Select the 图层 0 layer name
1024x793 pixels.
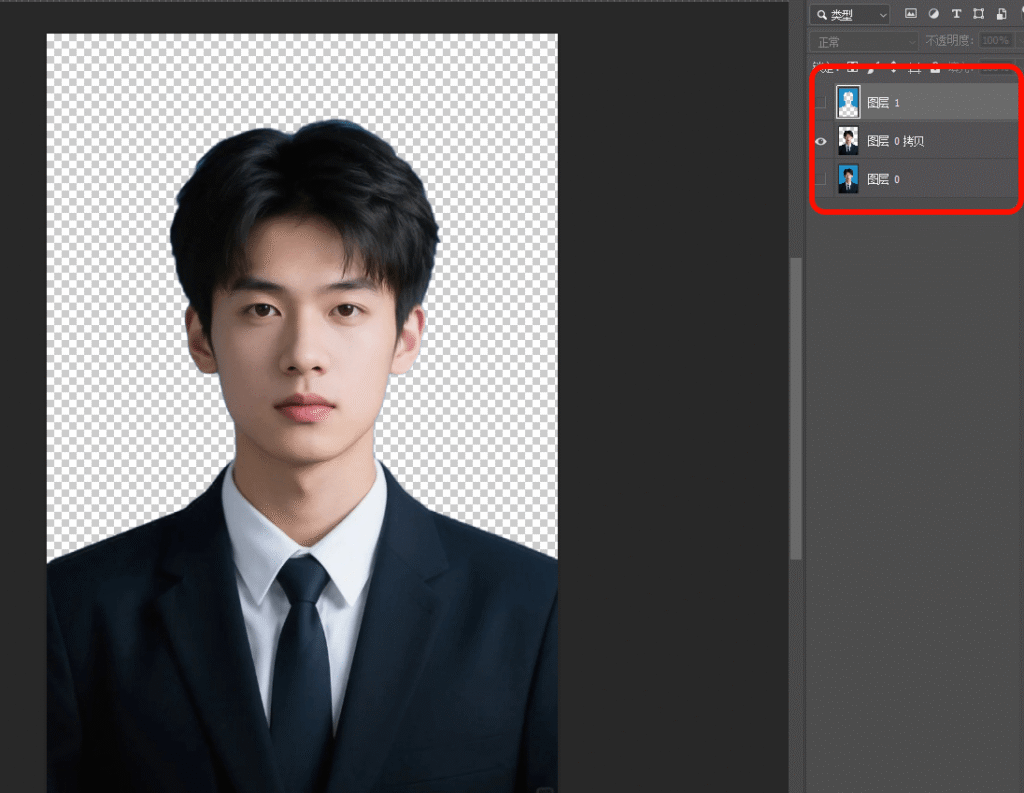tap(883, 179)
